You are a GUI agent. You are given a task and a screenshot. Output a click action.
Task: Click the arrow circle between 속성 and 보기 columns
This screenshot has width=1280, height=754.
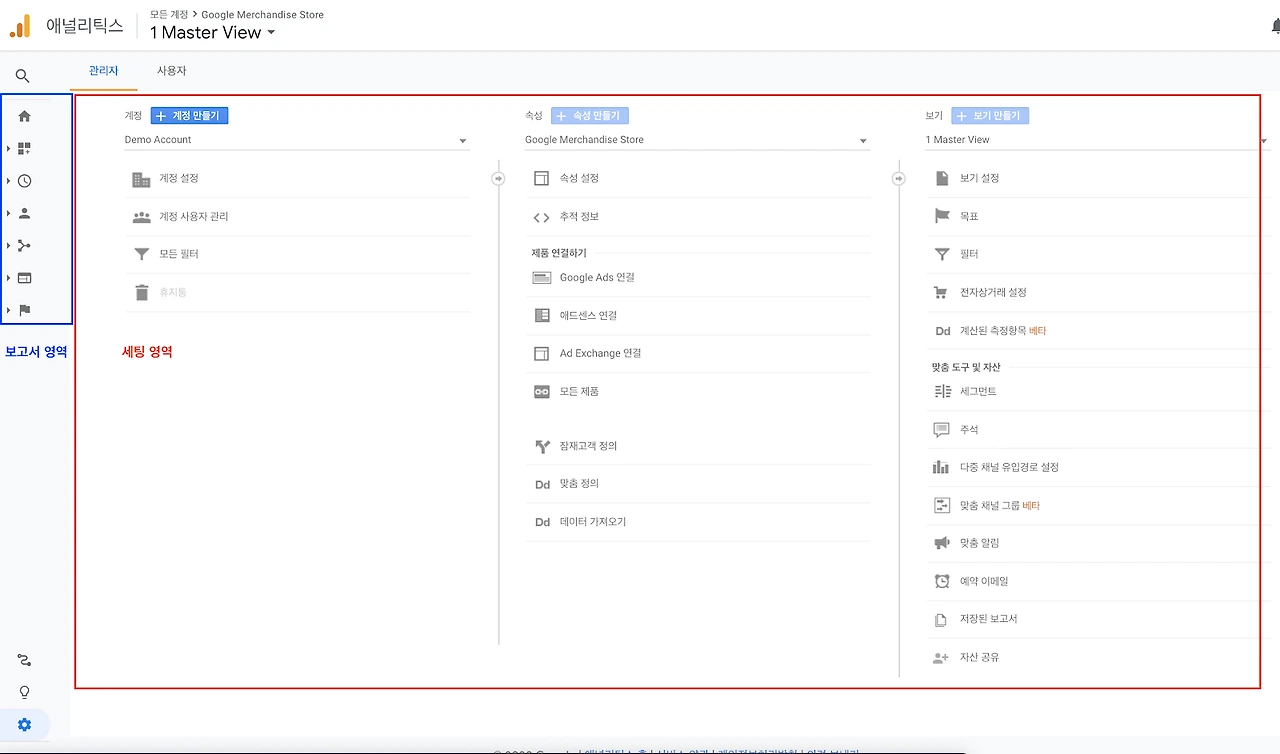coord(898,178)
